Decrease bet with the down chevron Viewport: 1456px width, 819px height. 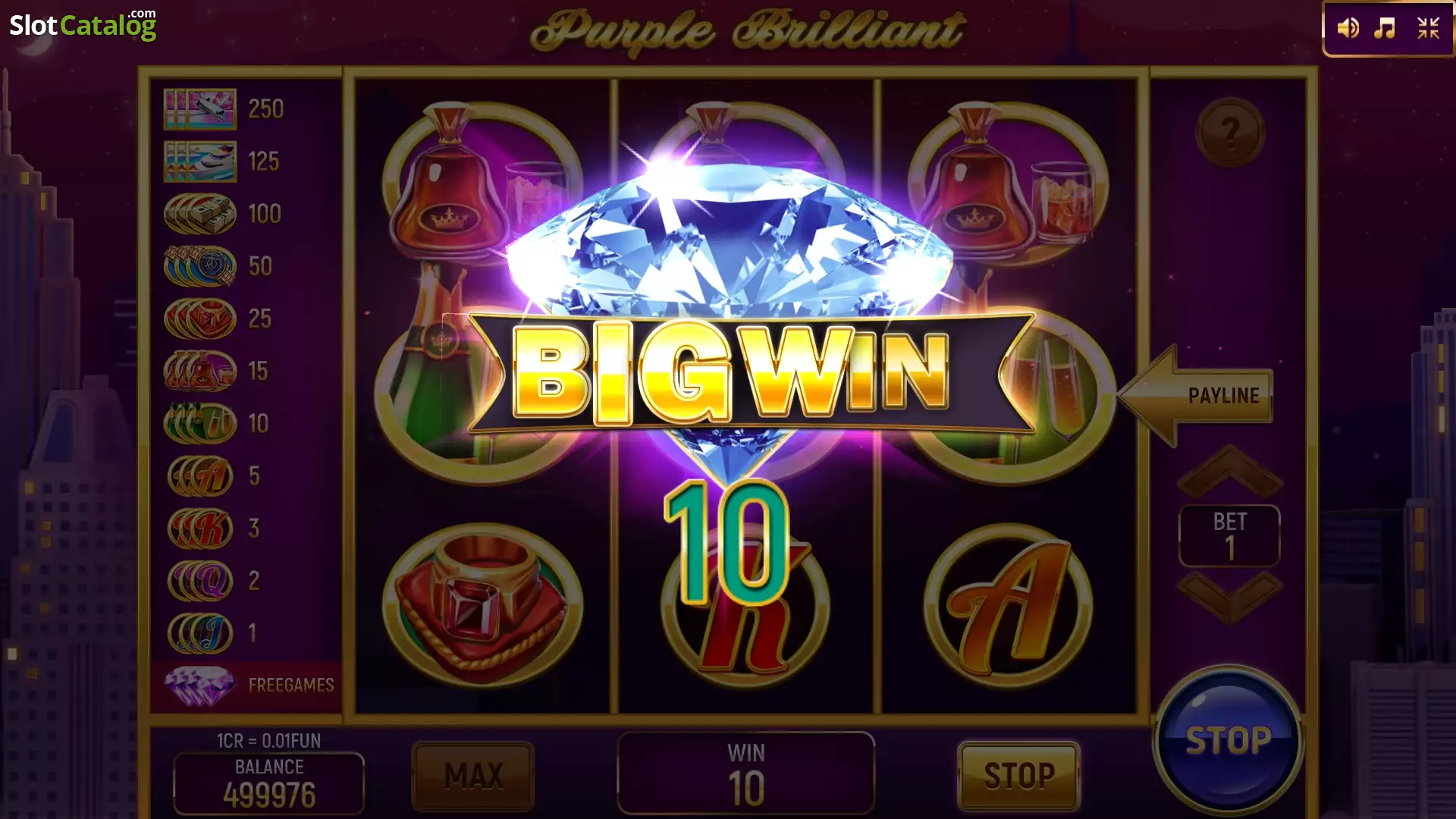[1229, 598]
